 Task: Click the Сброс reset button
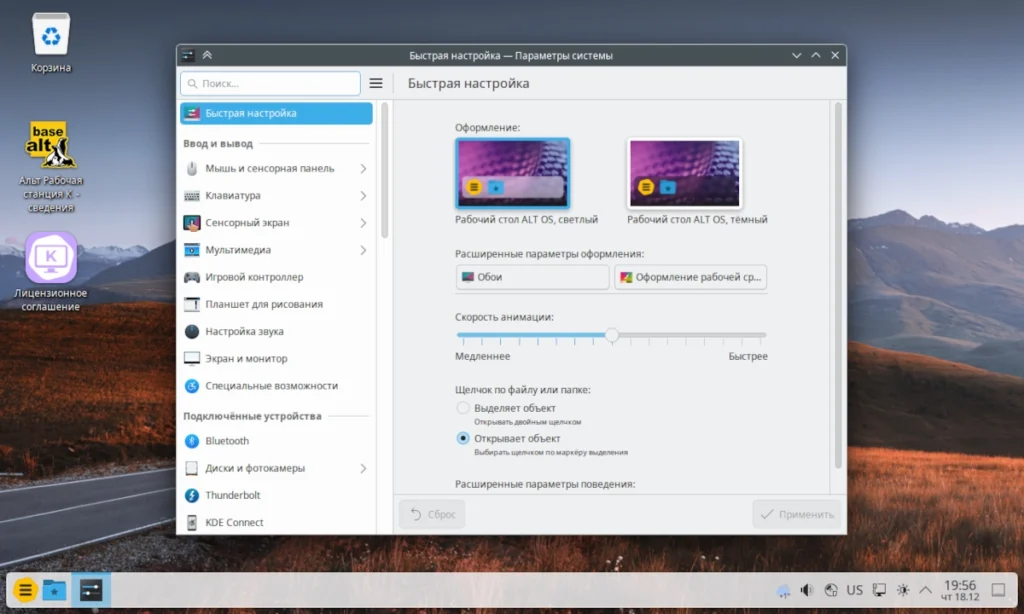coord(432,515)
